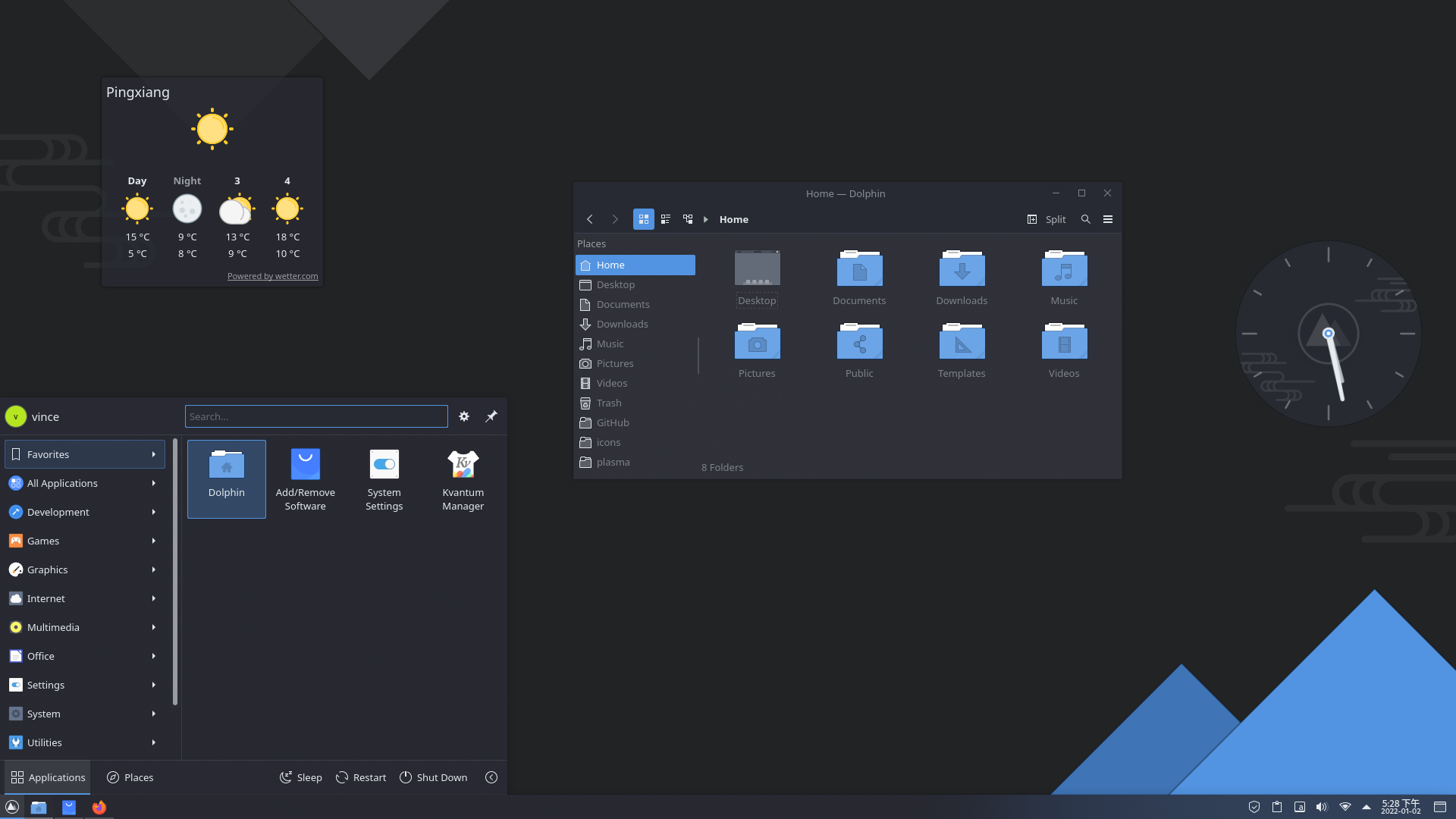Open the breadcrumb arrow before Home

click(706, 219)
